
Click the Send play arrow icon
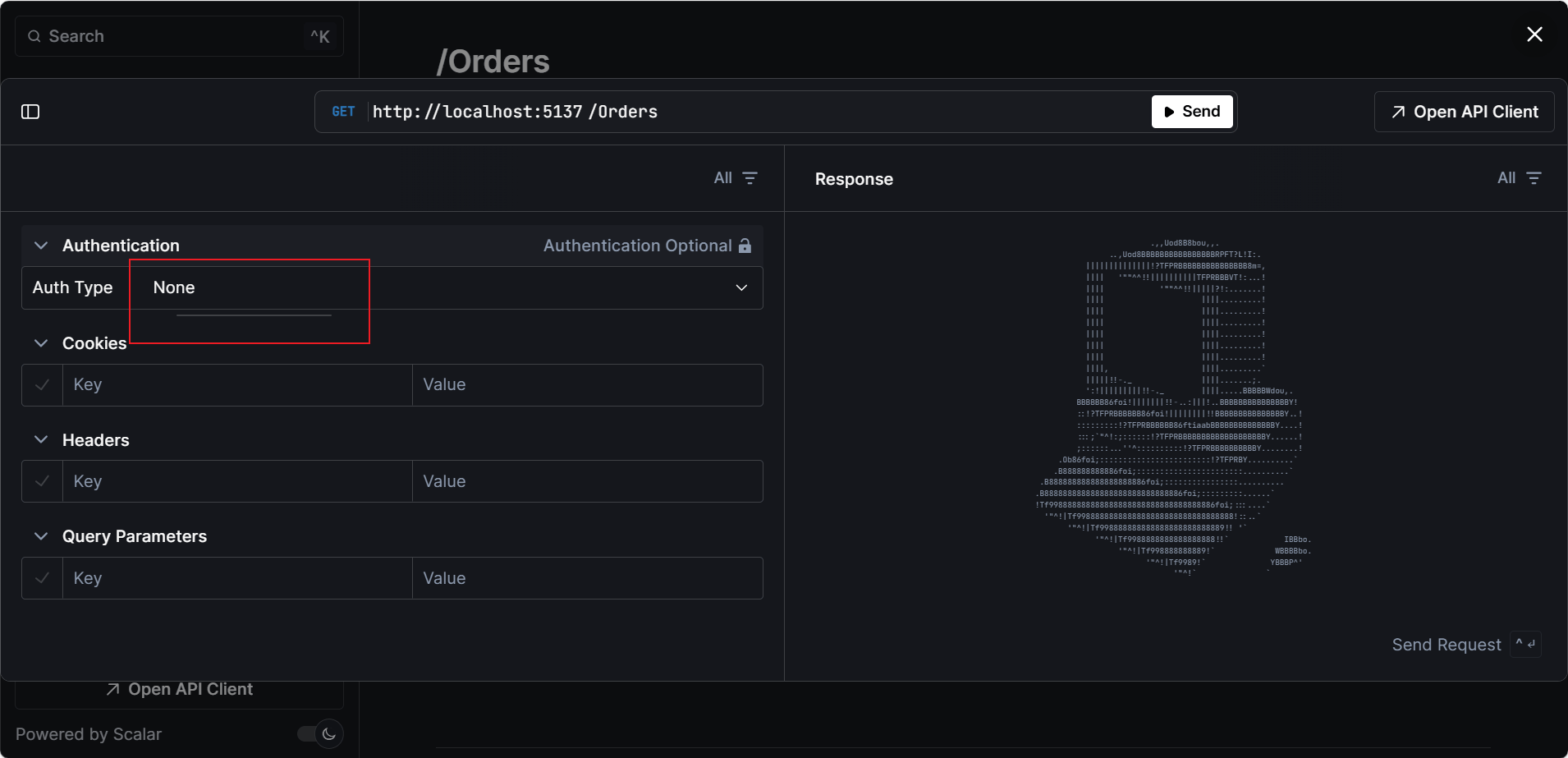point(1169,112)
